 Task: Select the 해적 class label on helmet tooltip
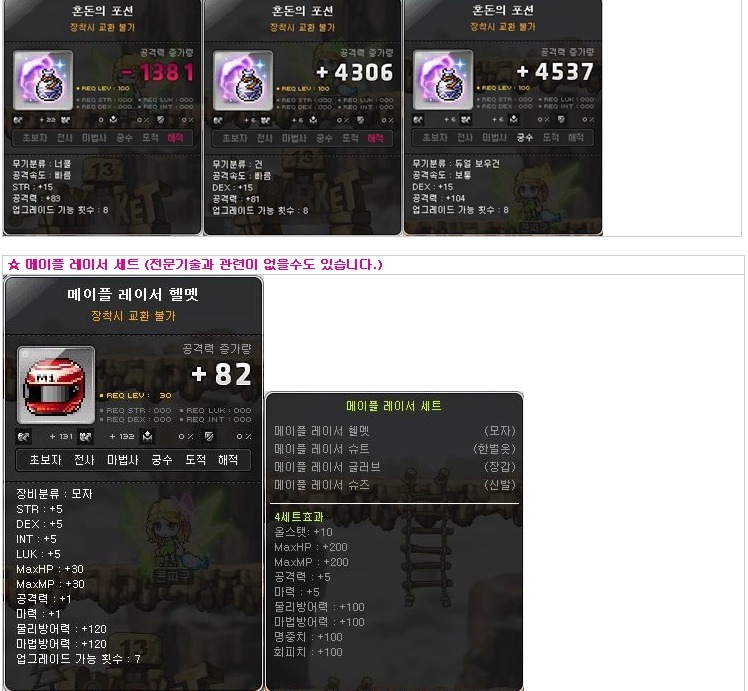coord(228,460)
